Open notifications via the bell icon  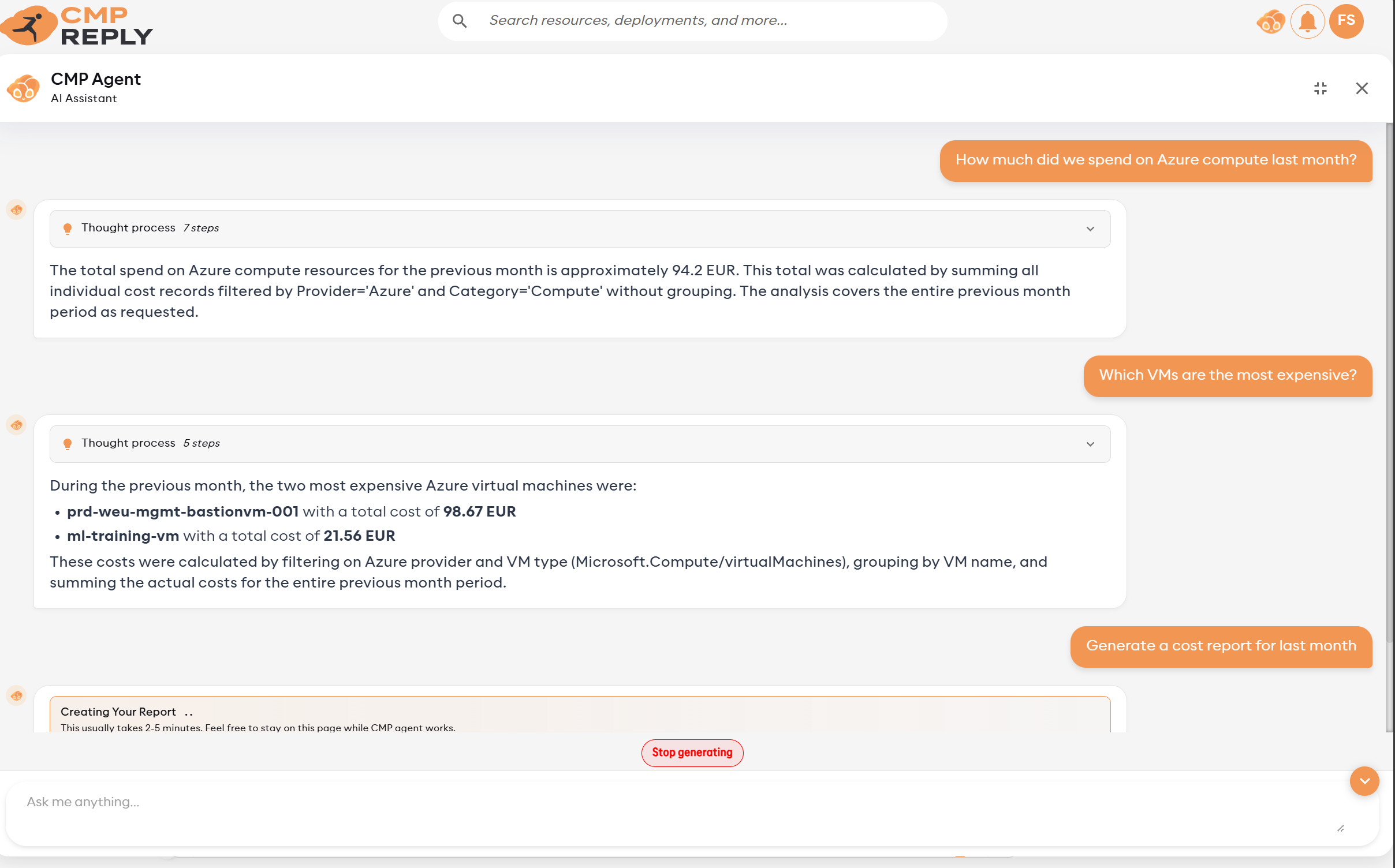click(1307, 21)
